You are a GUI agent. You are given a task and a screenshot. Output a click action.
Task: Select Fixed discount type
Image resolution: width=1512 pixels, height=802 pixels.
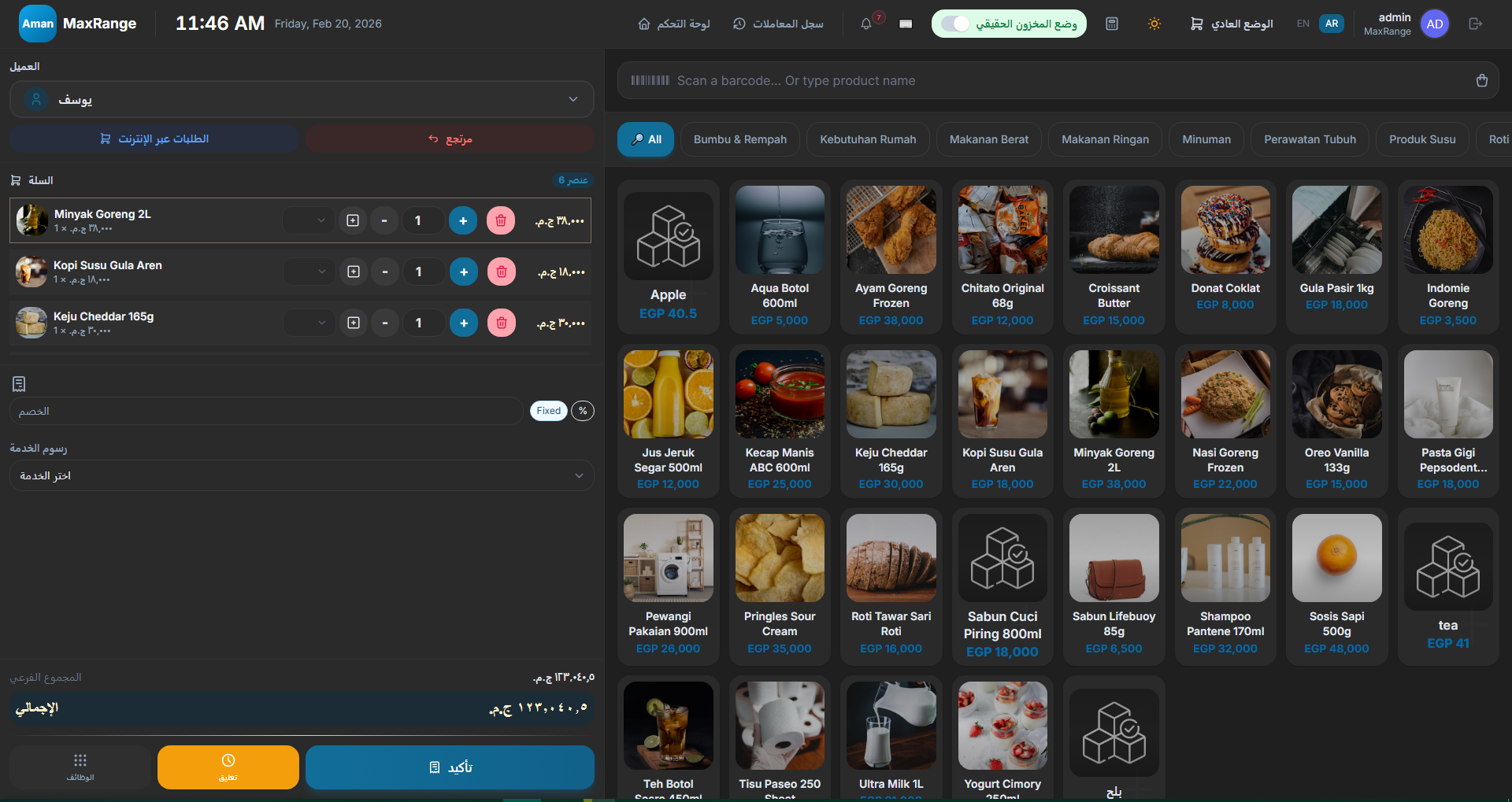pos(548,411)
